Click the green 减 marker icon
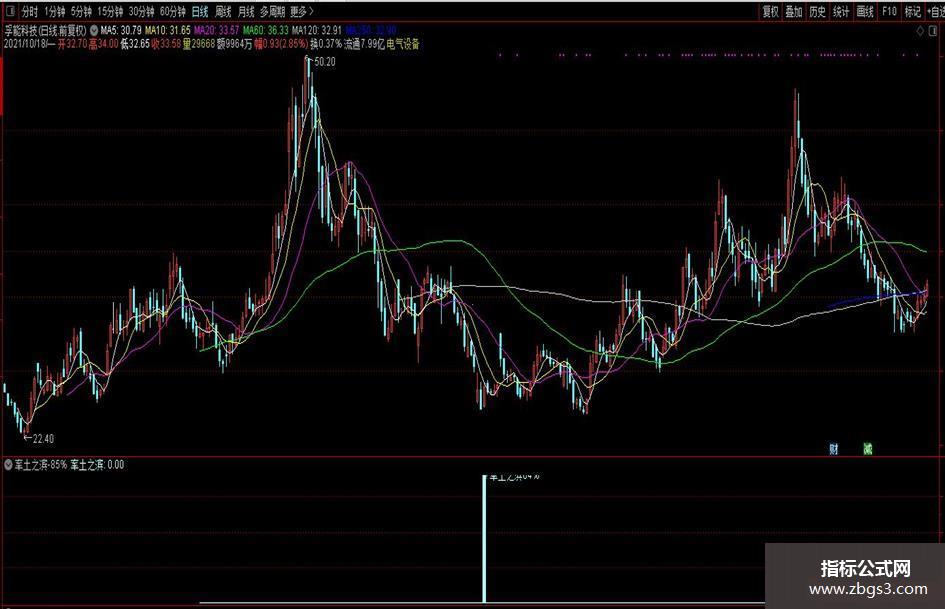945x609 pixels. pyautogui.click(x=868, y=449)
